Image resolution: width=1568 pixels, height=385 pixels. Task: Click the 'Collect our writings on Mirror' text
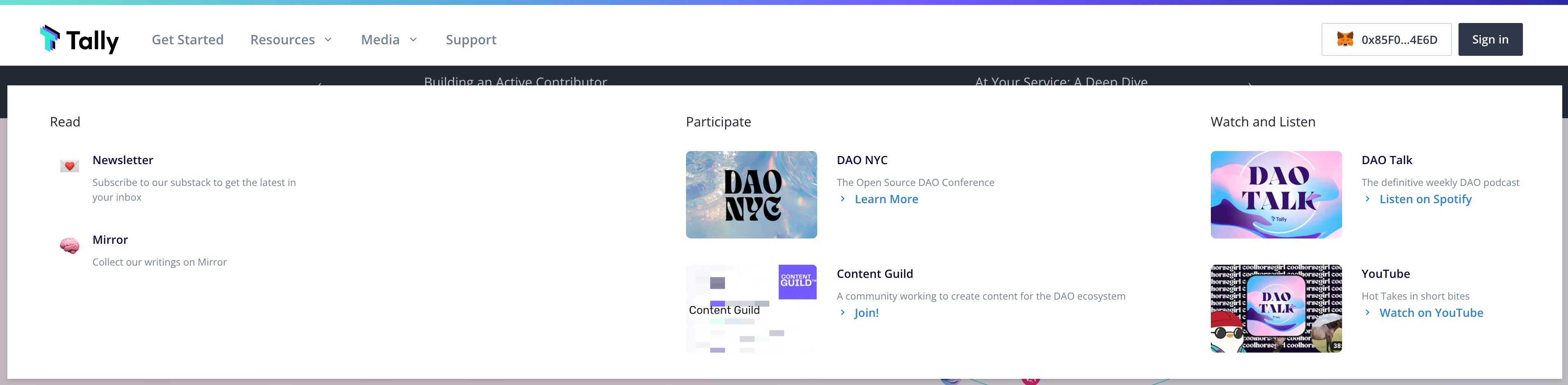point(160,262)
